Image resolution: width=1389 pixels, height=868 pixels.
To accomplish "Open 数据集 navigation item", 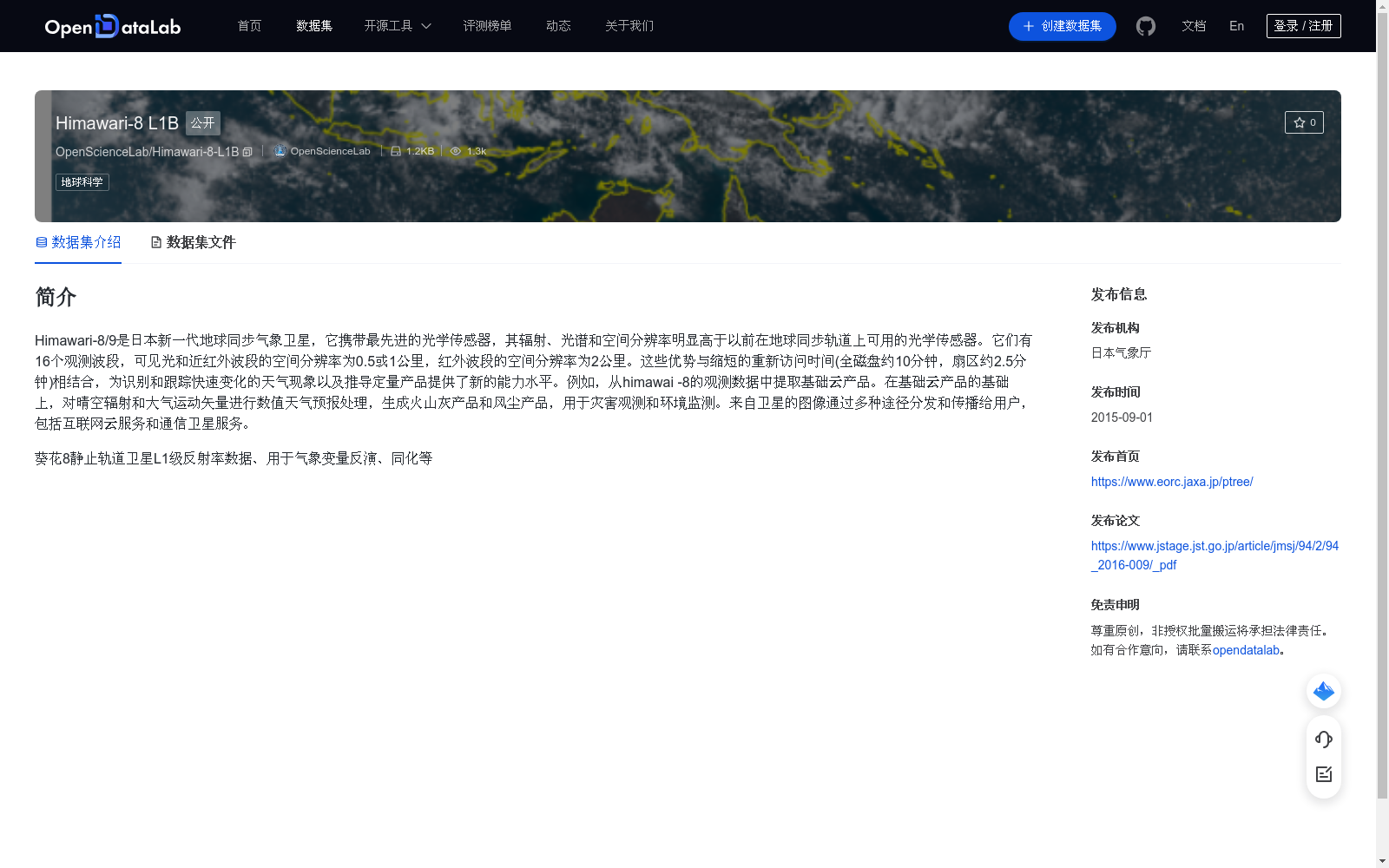I will pyautogui.click(x=314, y=26).
